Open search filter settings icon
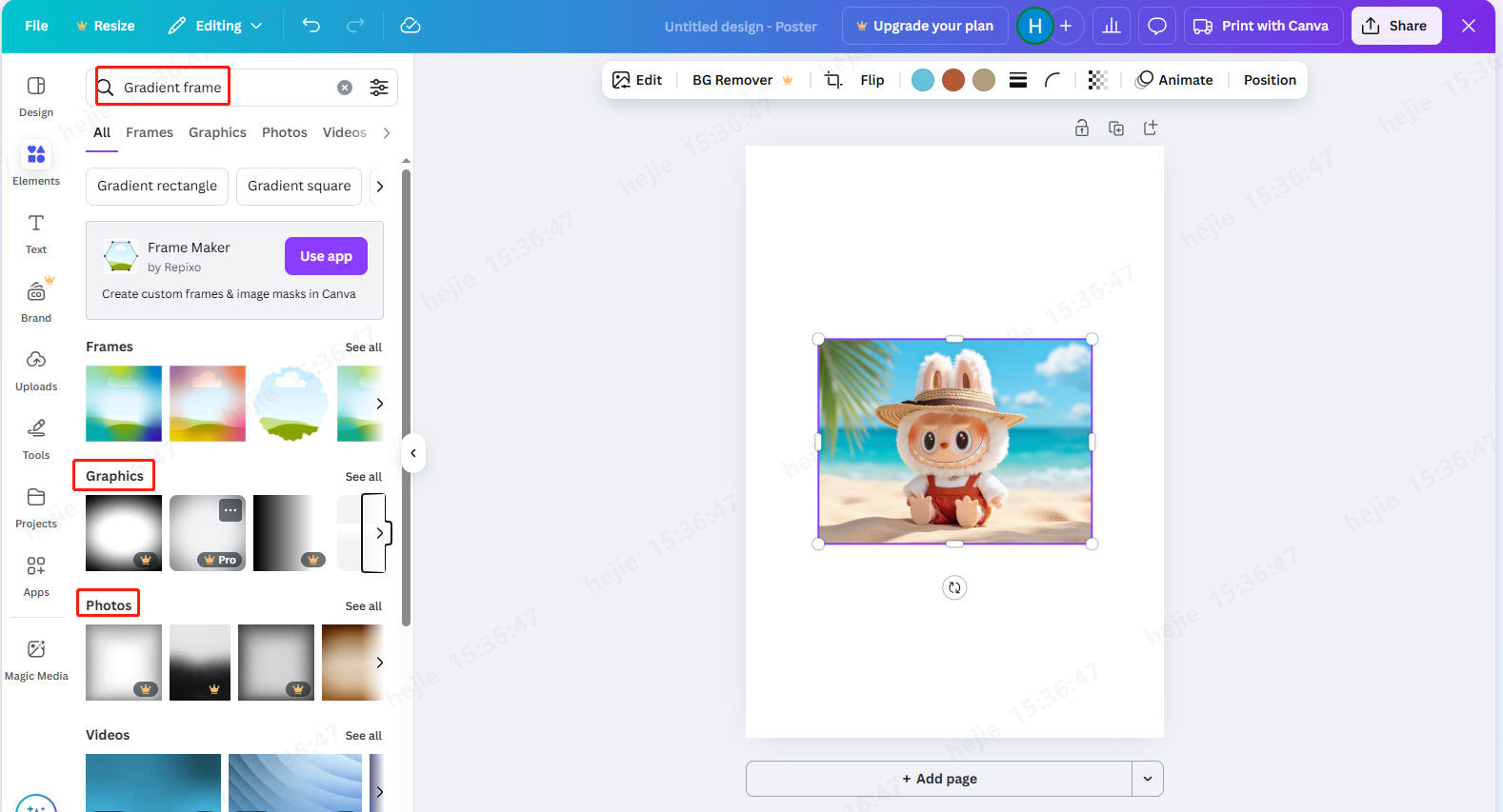The height and width of the screenshot is (812, 1503). coord(379,88)
